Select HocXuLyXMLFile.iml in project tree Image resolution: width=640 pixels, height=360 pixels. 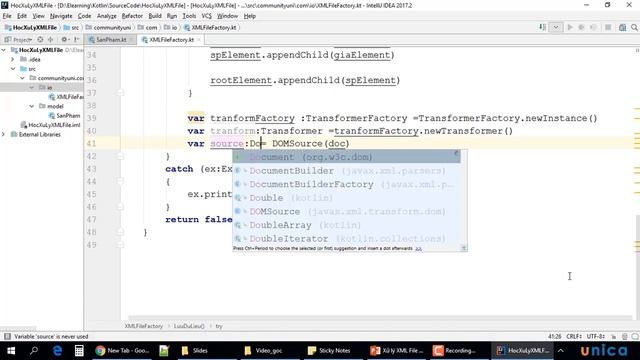pos(50,125)
